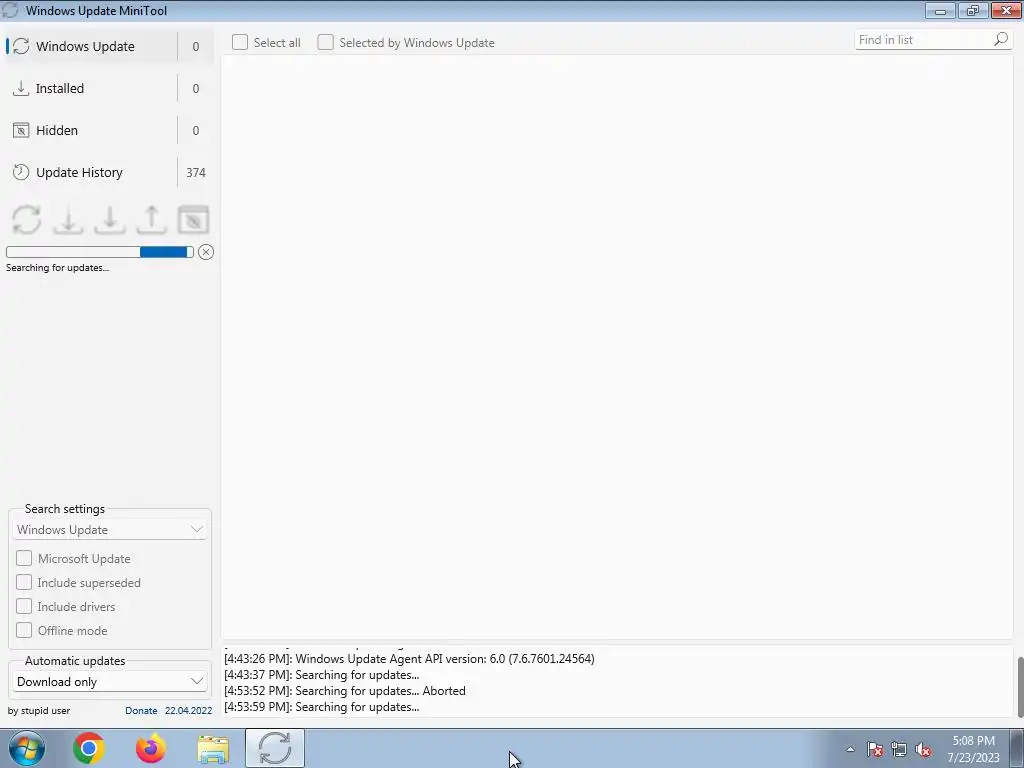The height and width of the screenshot is (768, 1024).
Task: Expand the Windows Update source dropdown
Action: click(x=110, y=530)
